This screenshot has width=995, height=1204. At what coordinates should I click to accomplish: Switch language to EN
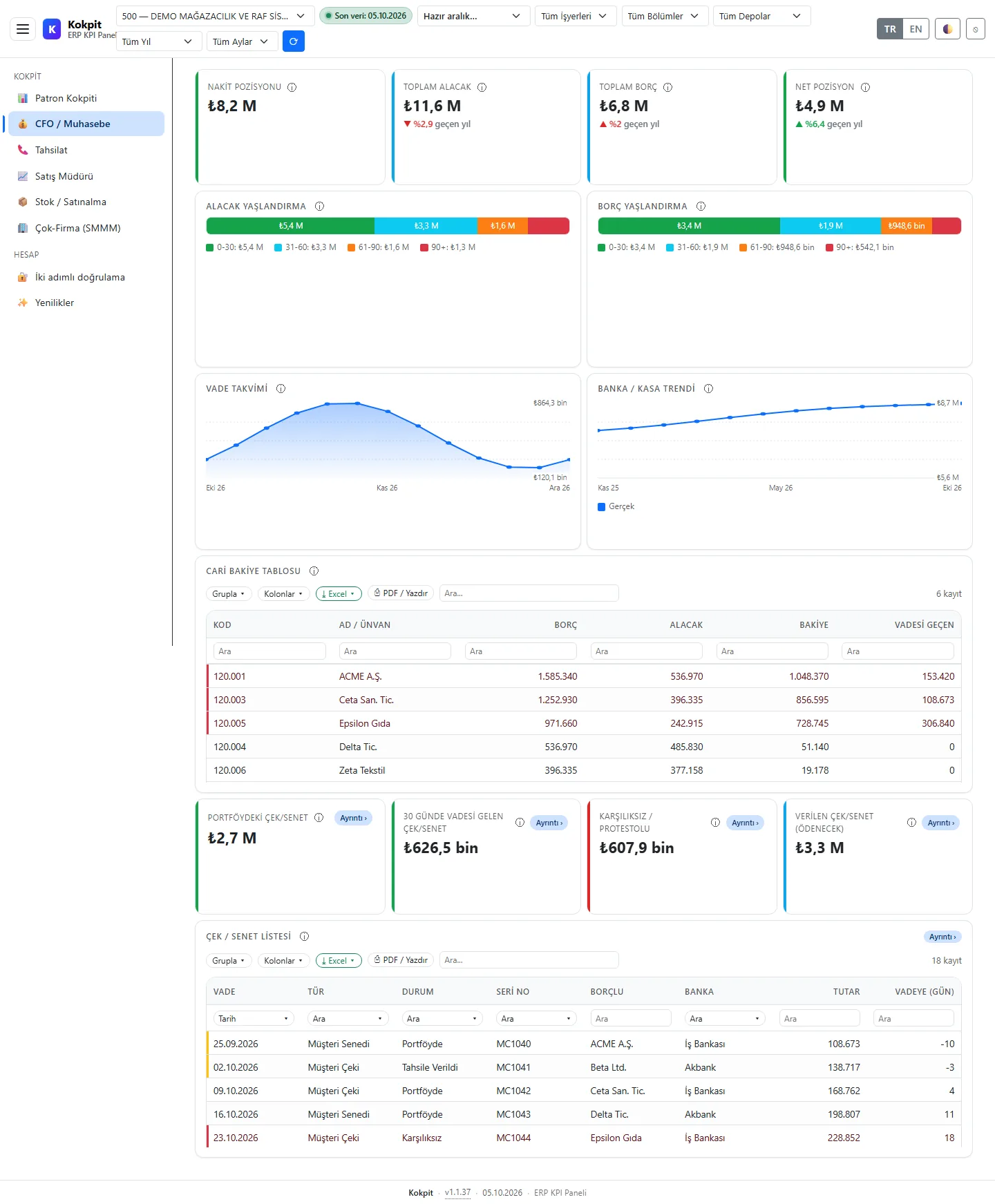point(916,29)
